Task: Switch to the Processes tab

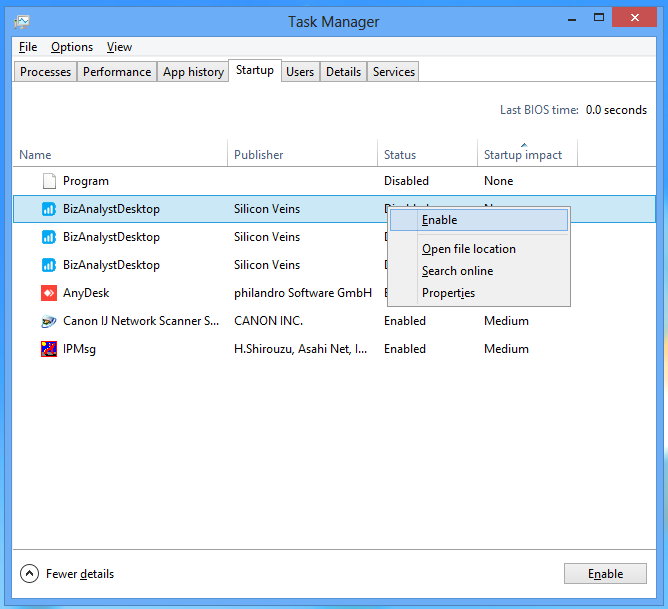Action: 45,72
